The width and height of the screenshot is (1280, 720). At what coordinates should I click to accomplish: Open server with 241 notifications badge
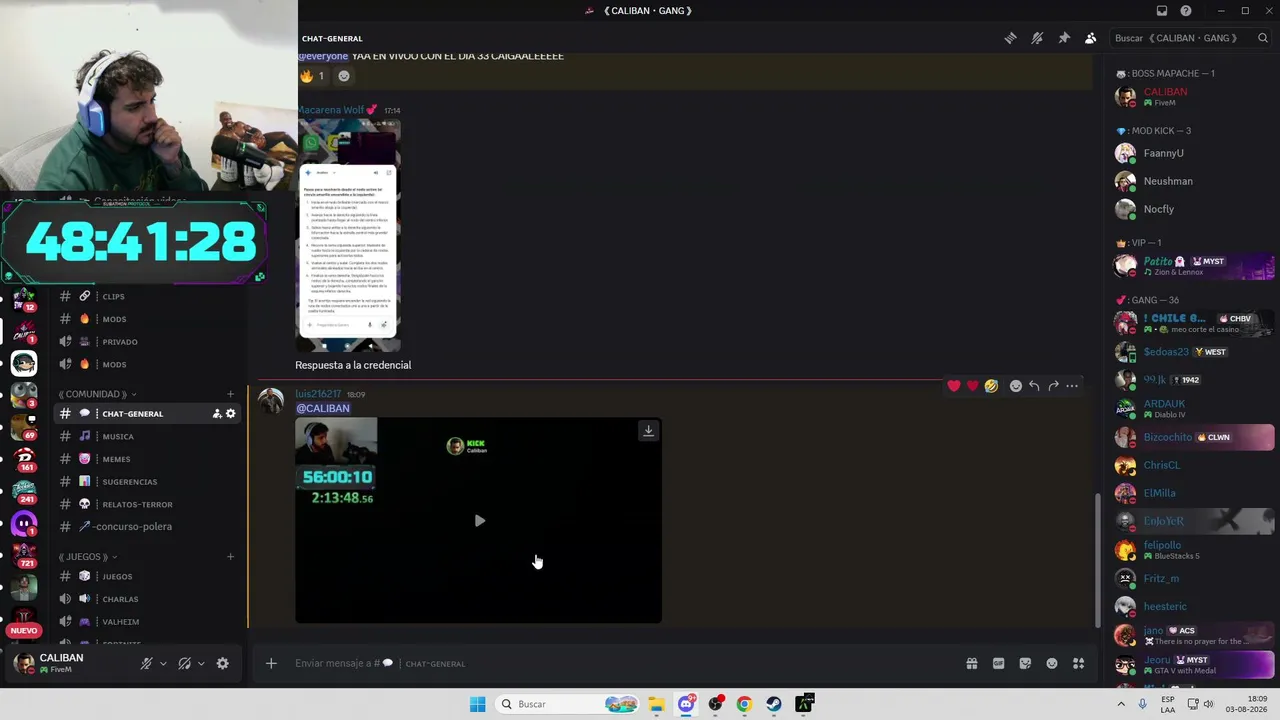tap(24, 491)
